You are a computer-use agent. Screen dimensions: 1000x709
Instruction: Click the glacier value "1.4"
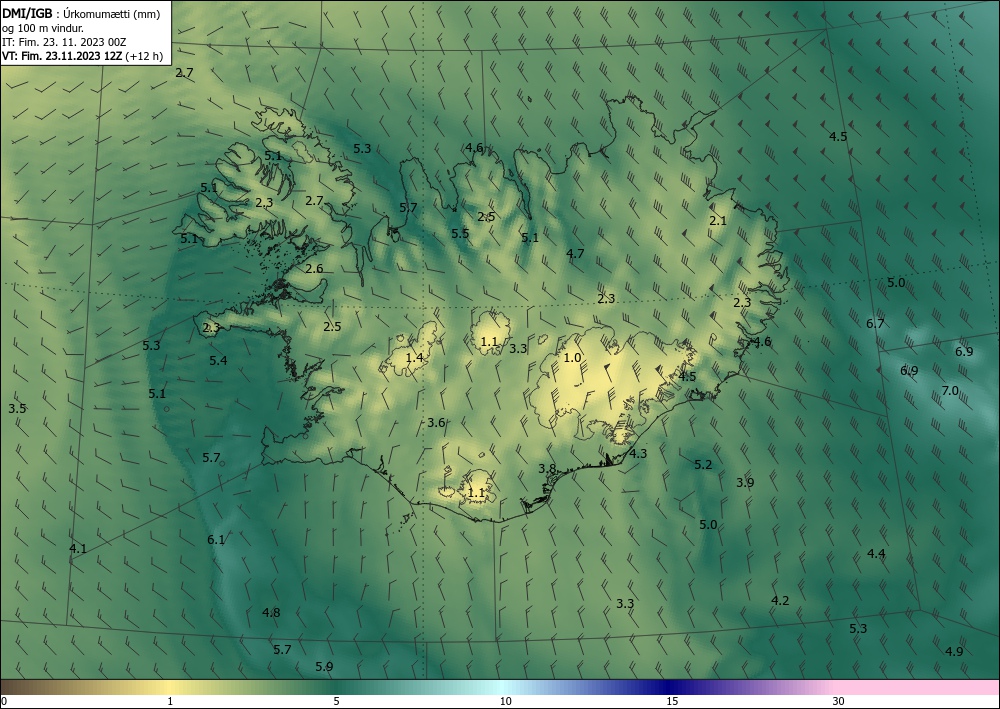[415, 358]
